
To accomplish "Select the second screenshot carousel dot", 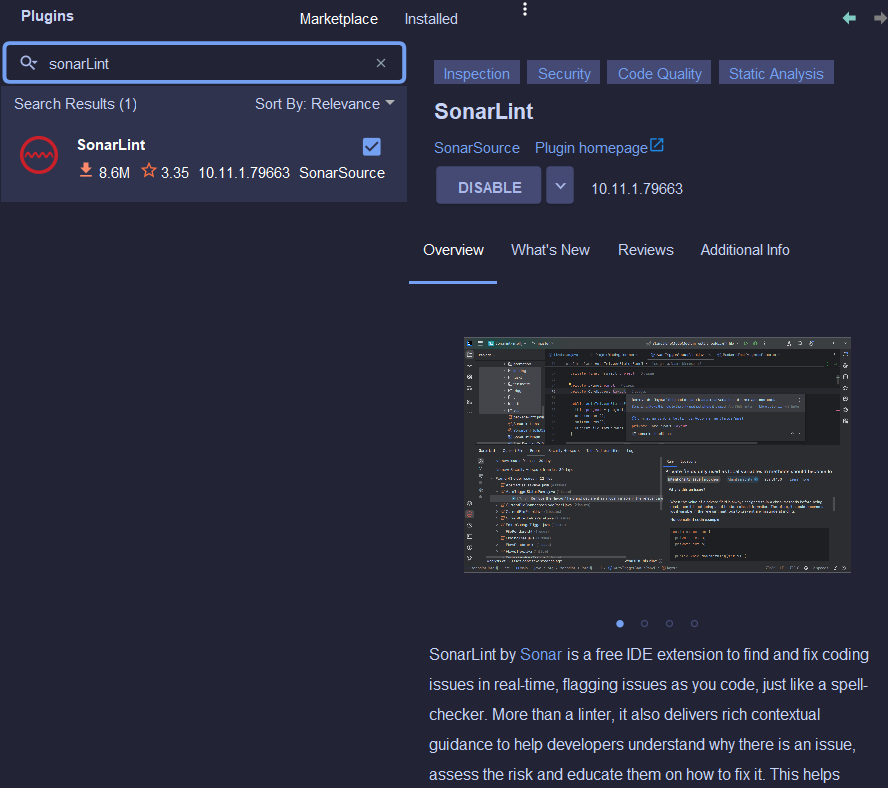I will [644, 624].
